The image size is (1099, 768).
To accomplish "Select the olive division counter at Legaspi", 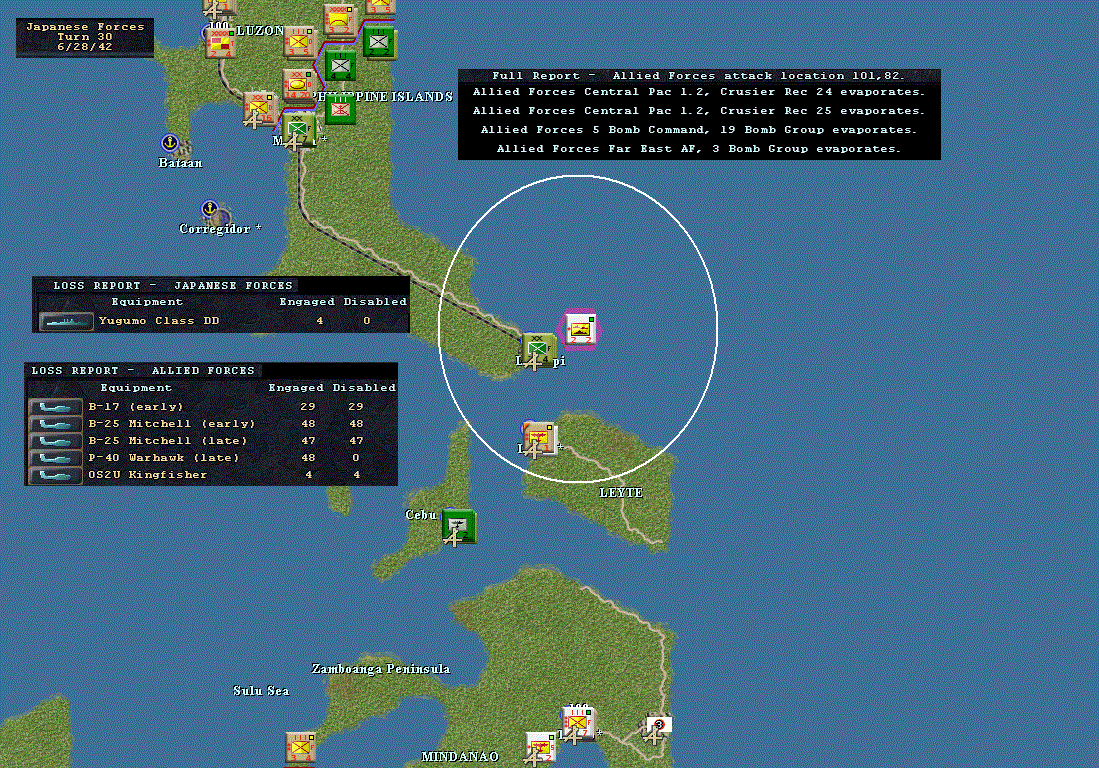I will pyautogui.click(x=538, y=349).
